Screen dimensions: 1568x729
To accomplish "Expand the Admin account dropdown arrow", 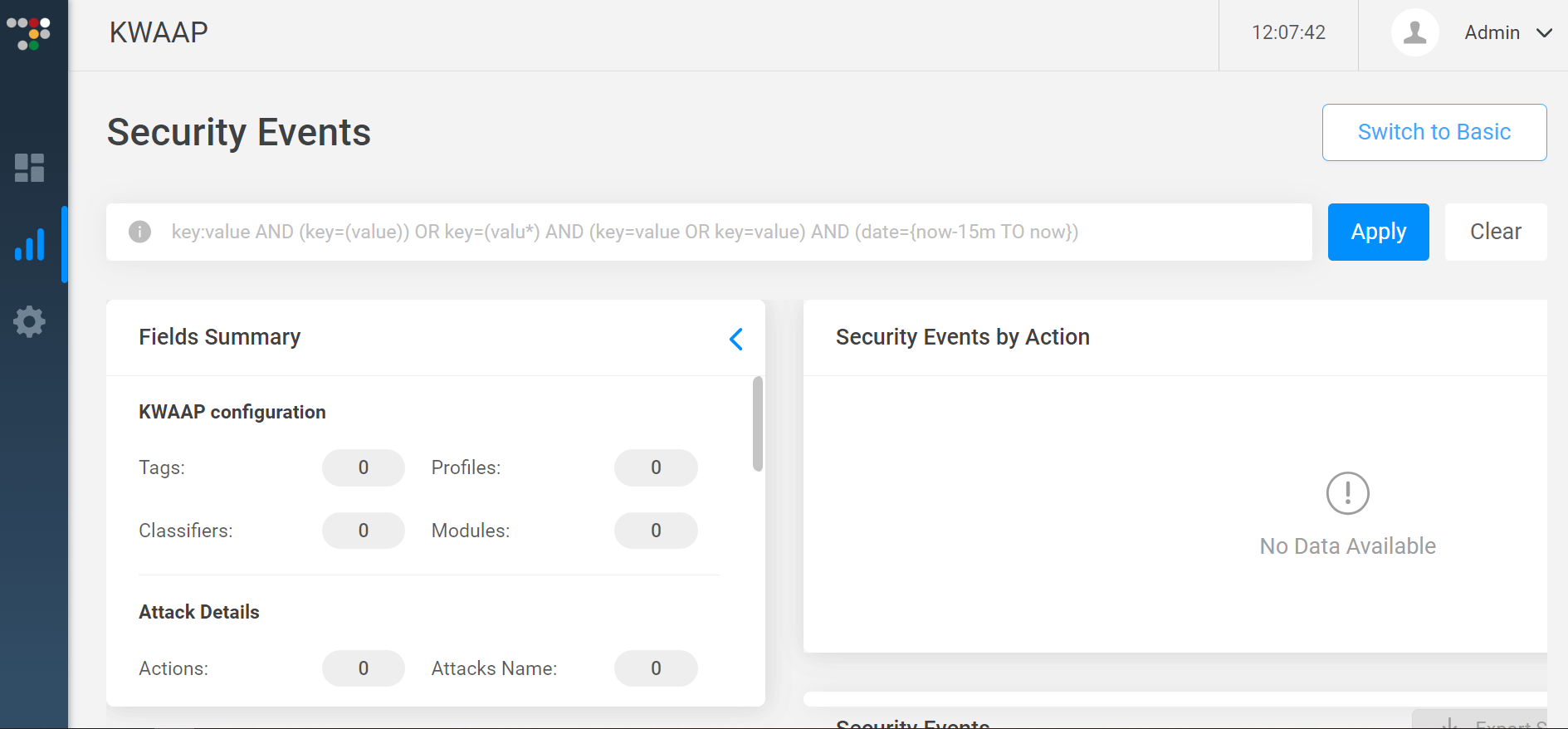I will pos(1544,33).
